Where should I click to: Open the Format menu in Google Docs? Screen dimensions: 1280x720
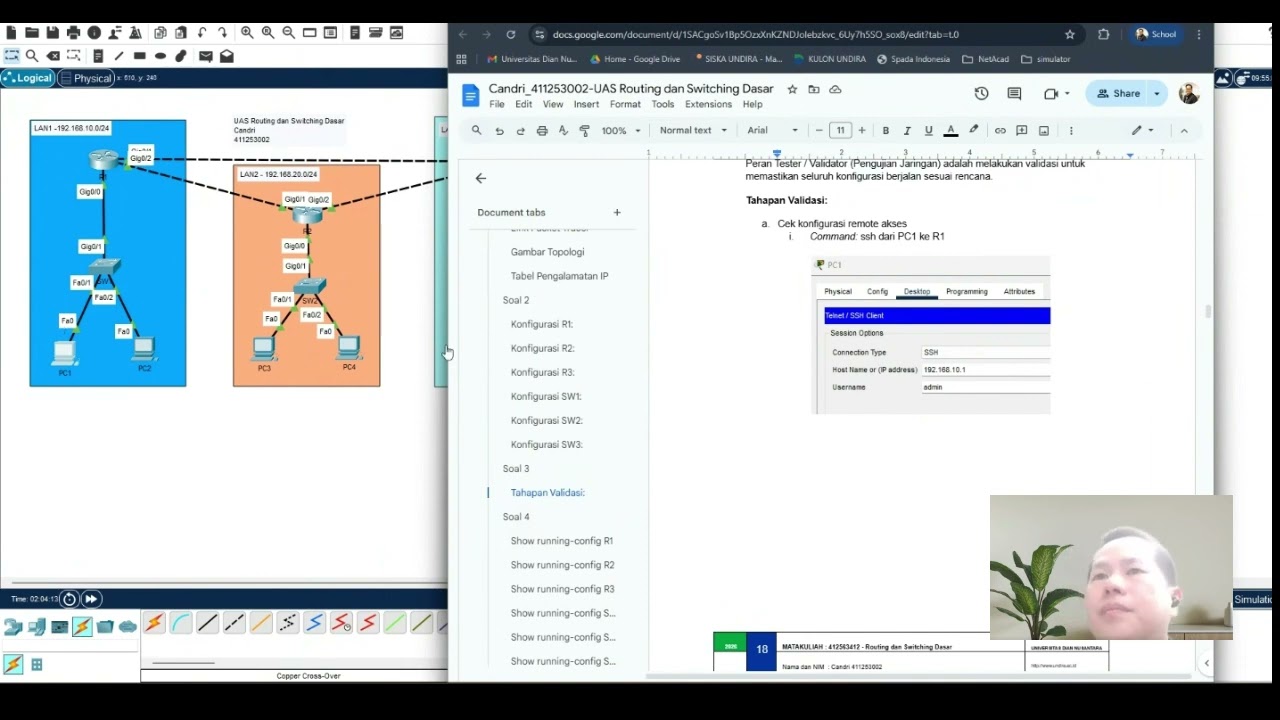click(625, 104)
